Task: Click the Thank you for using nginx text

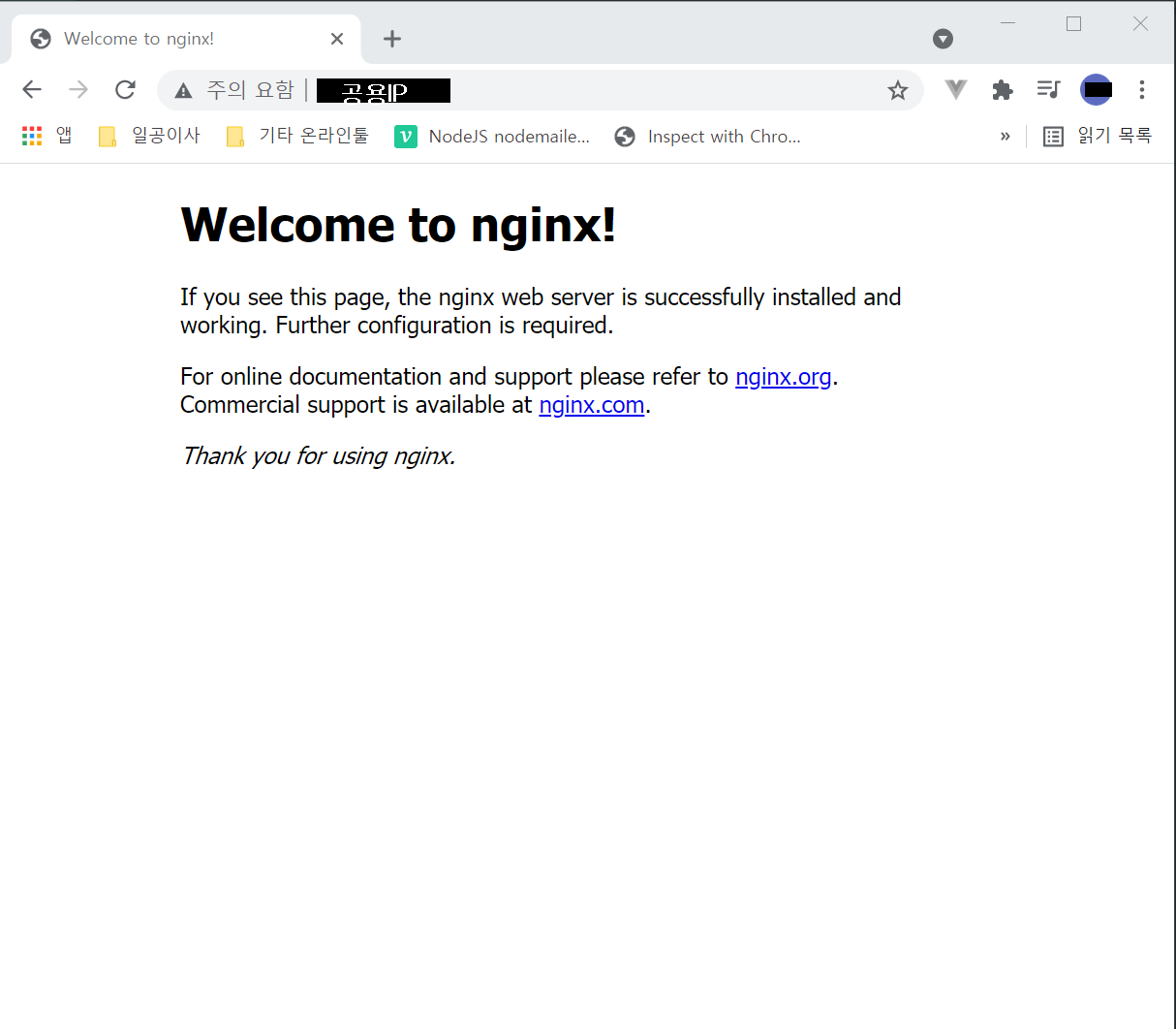Action: [x=319, y=455]
